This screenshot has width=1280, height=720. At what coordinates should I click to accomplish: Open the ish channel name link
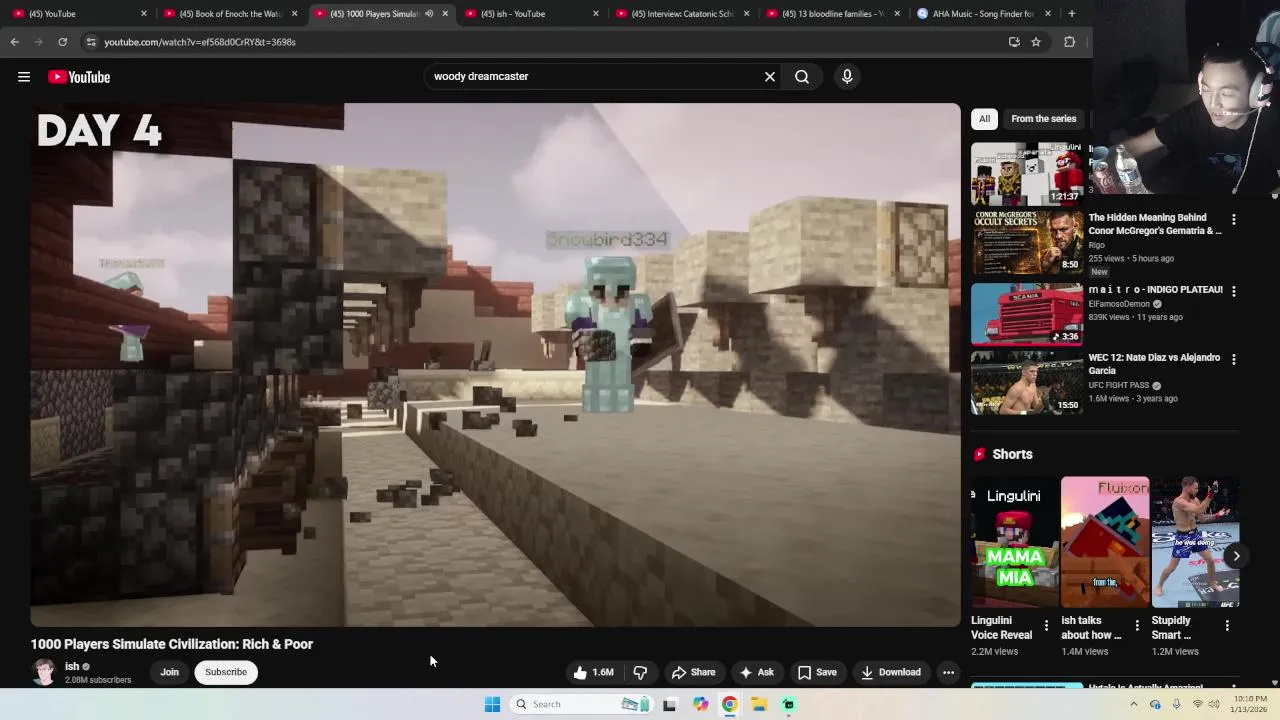coord(72,666)
